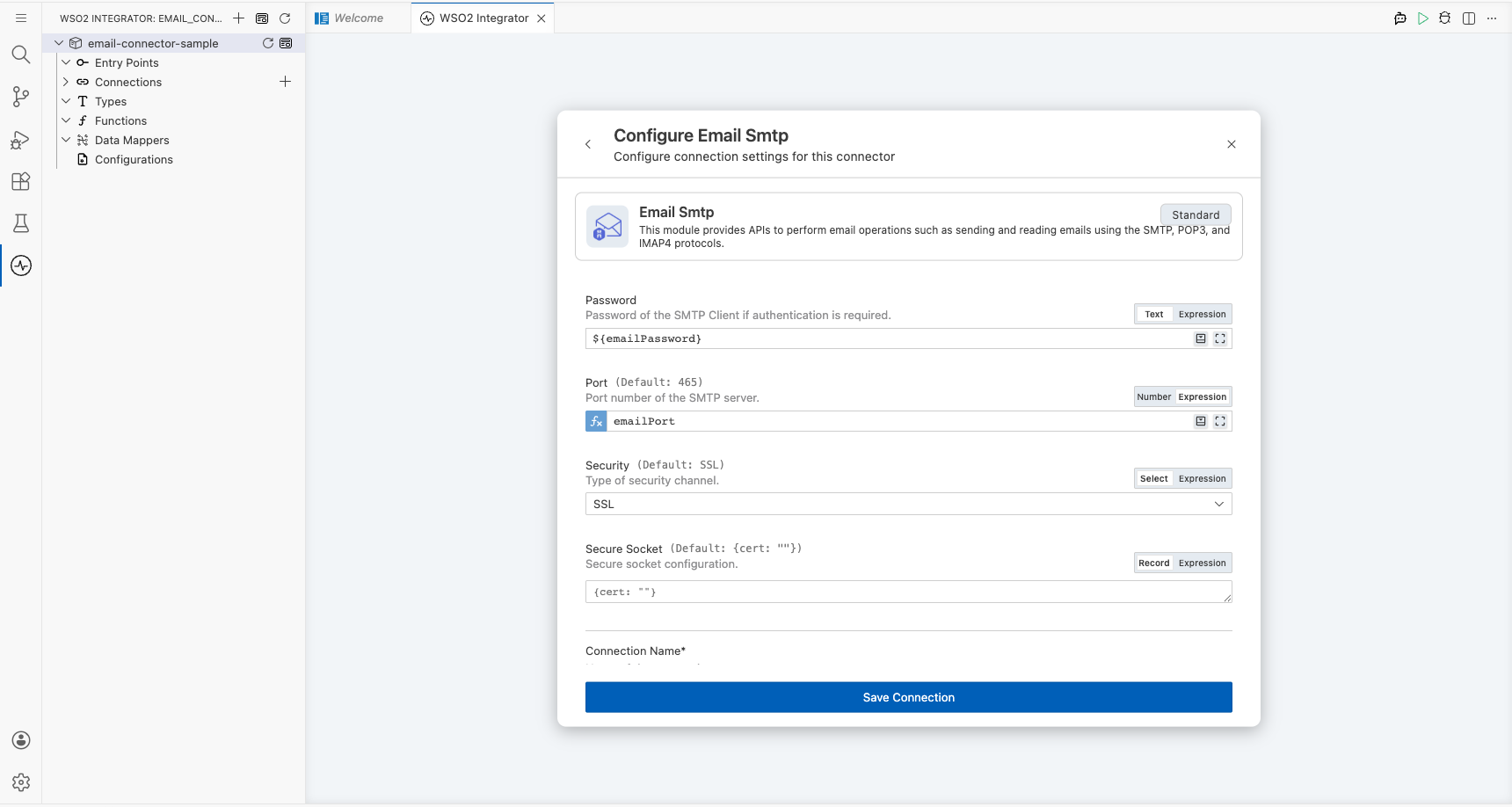Collapse Entry Points tree node
Image resolution: width=1512 pixels, height=807 pixels.
coord(66,62)
